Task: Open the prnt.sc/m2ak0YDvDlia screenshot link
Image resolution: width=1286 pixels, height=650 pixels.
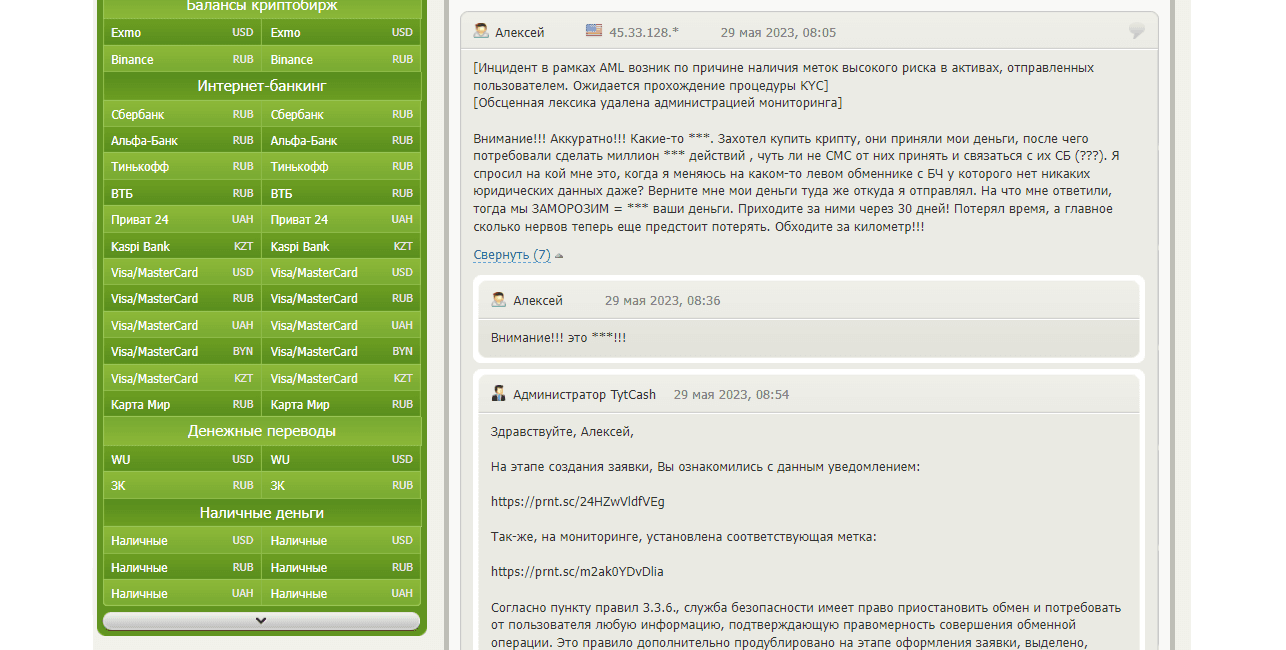Action: 576,572
